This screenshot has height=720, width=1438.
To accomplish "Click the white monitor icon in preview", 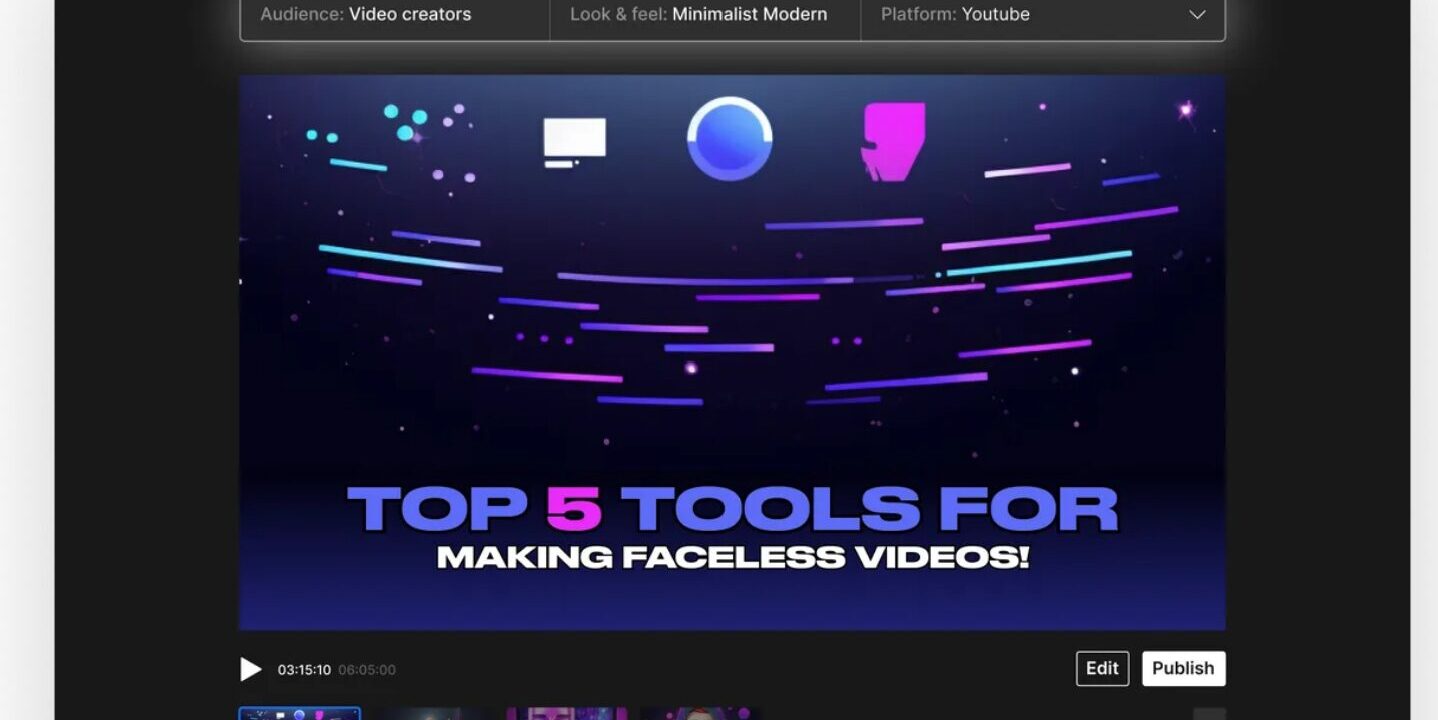I will 574,141.
